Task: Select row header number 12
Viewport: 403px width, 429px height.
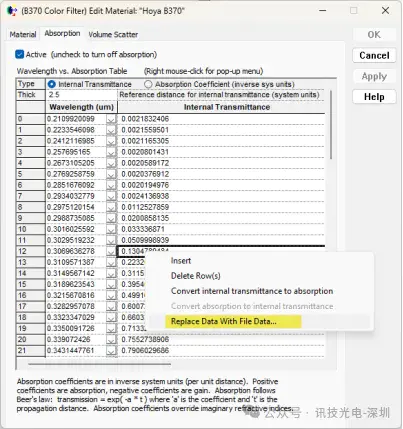Action: point(31,251)
